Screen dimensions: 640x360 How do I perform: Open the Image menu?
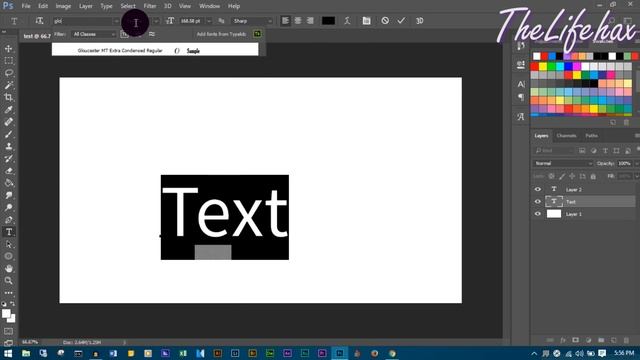[x=63, y=6]
